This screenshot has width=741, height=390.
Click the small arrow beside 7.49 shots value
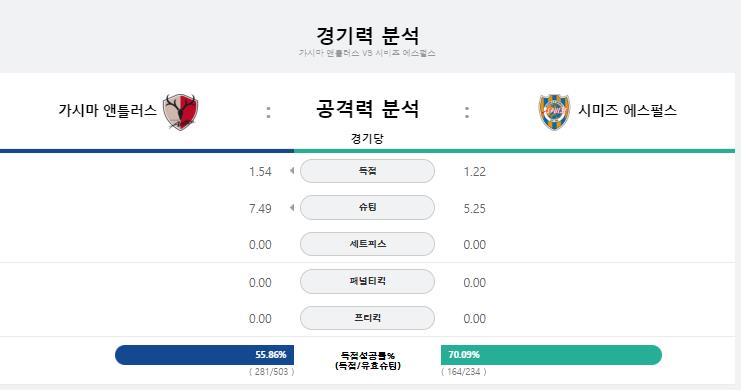[x=292, y=208]
